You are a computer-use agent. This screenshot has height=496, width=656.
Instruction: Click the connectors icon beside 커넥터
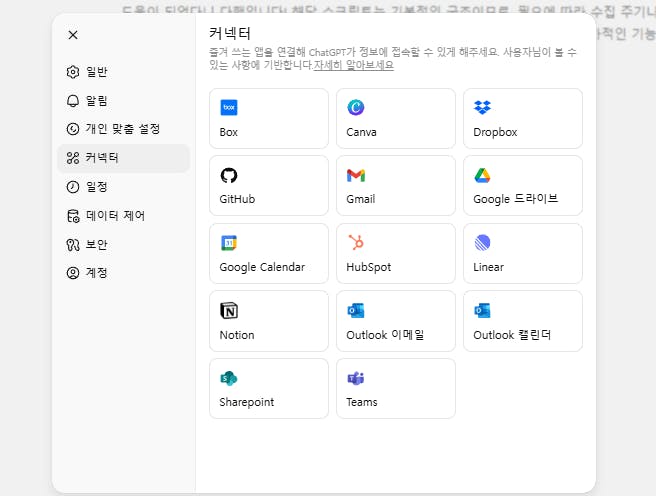[x=73, y=158]
